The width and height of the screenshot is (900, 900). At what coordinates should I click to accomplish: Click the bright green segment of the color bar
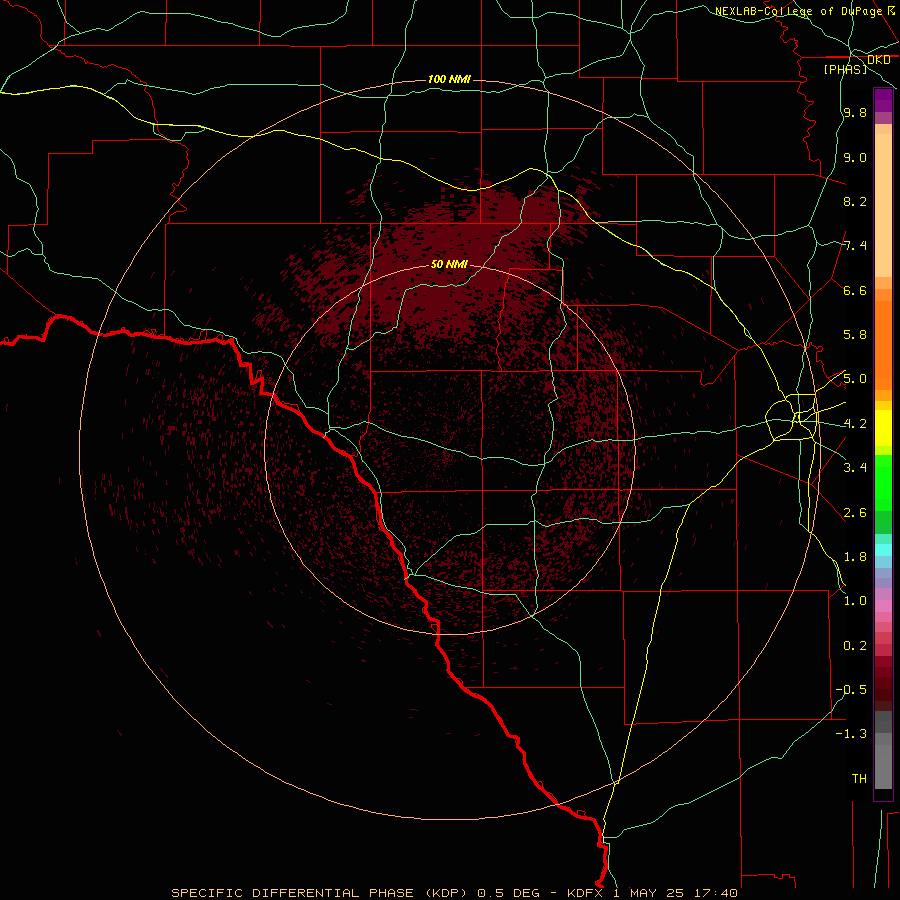(x=883, y=483)
